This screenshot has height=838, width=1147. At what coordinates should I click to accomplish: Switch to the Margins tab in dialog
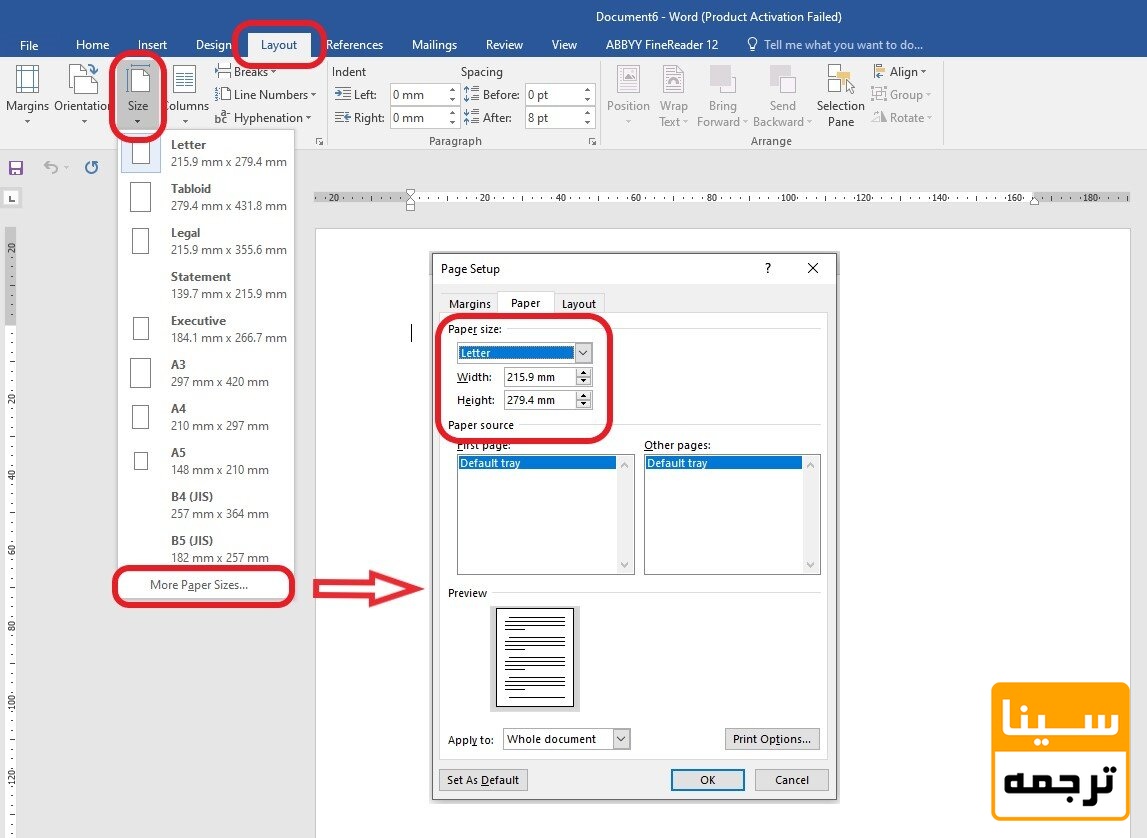pyautogui.click(x=469, y=304)
